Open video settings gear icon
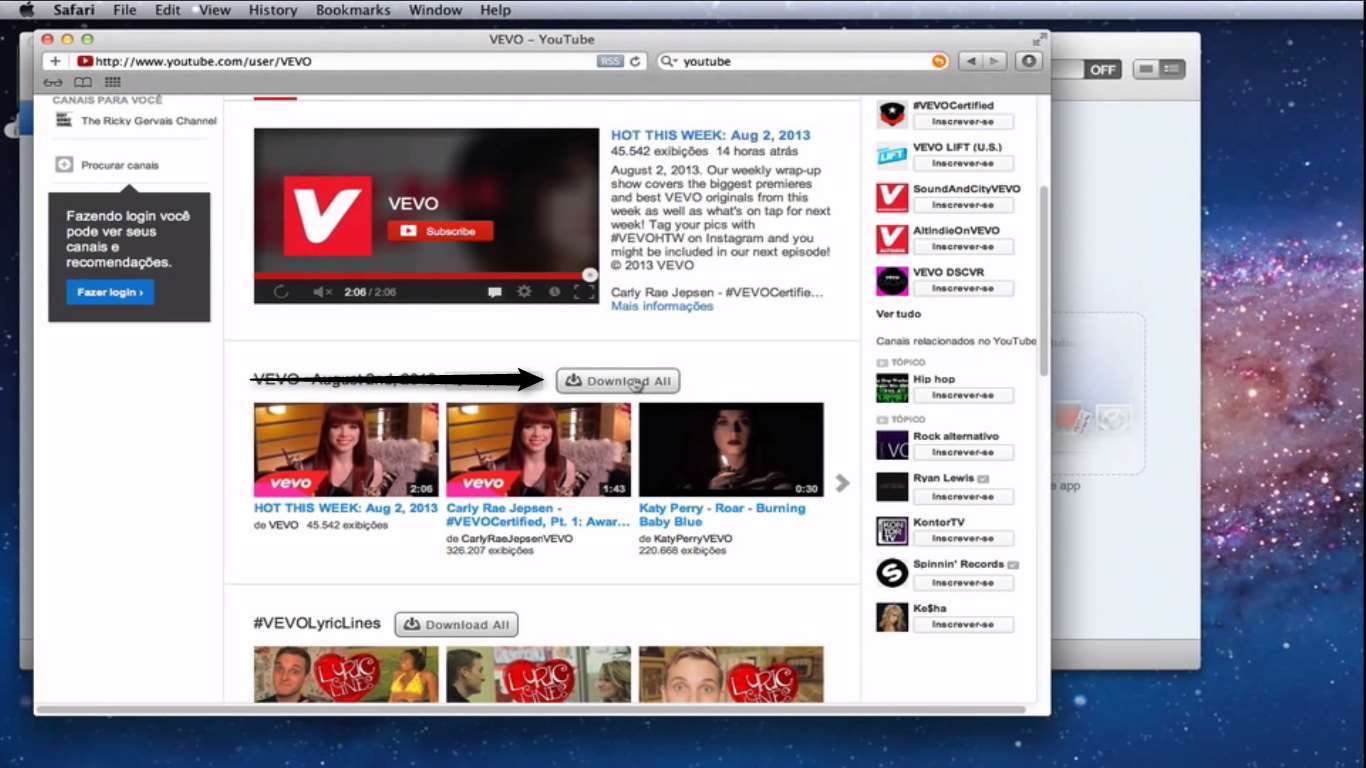The width and height of the screenshot is (1366, 768). click(x=524, y=292)
